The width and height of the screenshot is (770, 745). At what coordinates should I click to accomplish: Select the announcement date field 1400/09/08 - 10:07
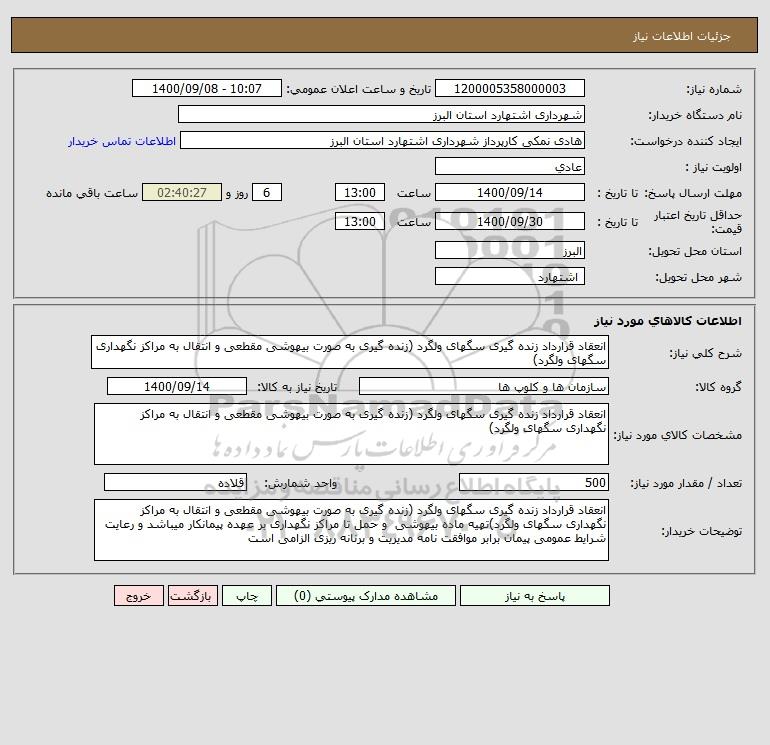[207, 88]
